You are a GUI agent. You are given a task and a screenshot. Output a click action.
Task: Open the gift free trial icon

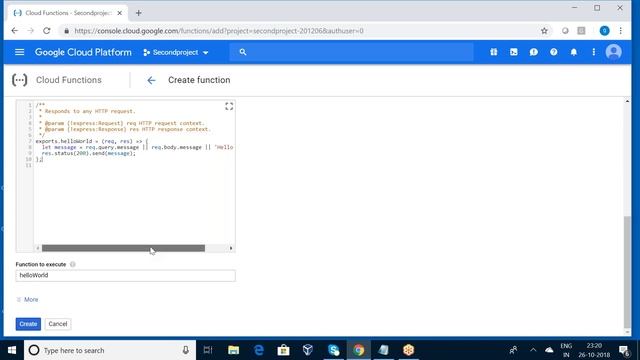[x=494, y=52]
